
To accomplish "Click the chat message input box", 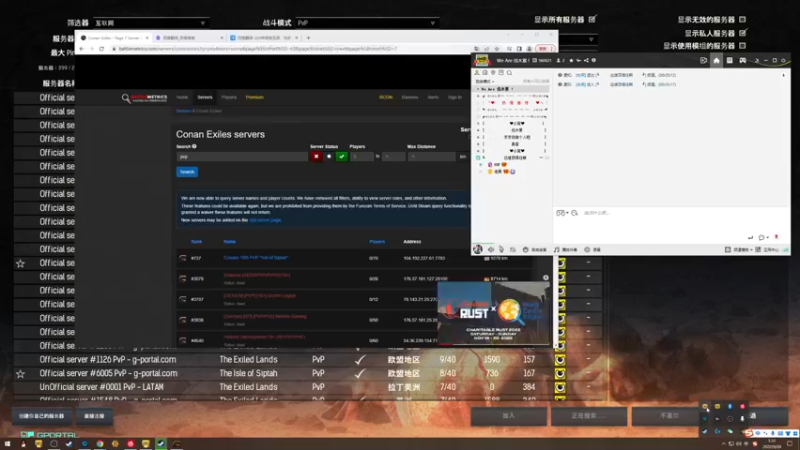I will click(671, 224).
